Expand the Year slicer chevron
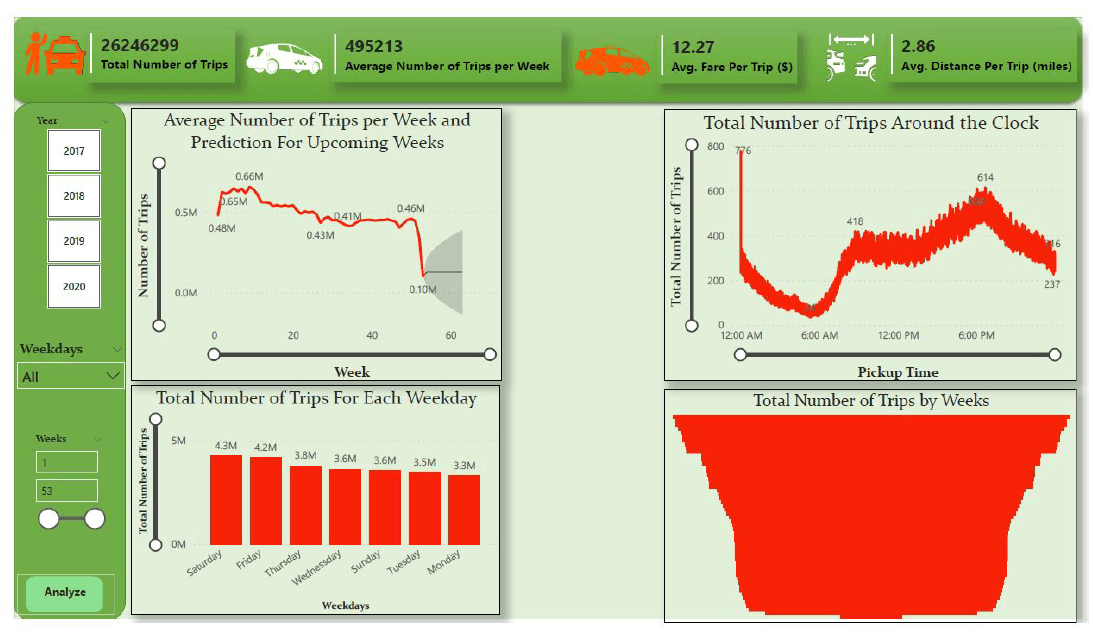The height and width of the screenshot is (636, 1093). pyautogui.click(x=106, y=121)
